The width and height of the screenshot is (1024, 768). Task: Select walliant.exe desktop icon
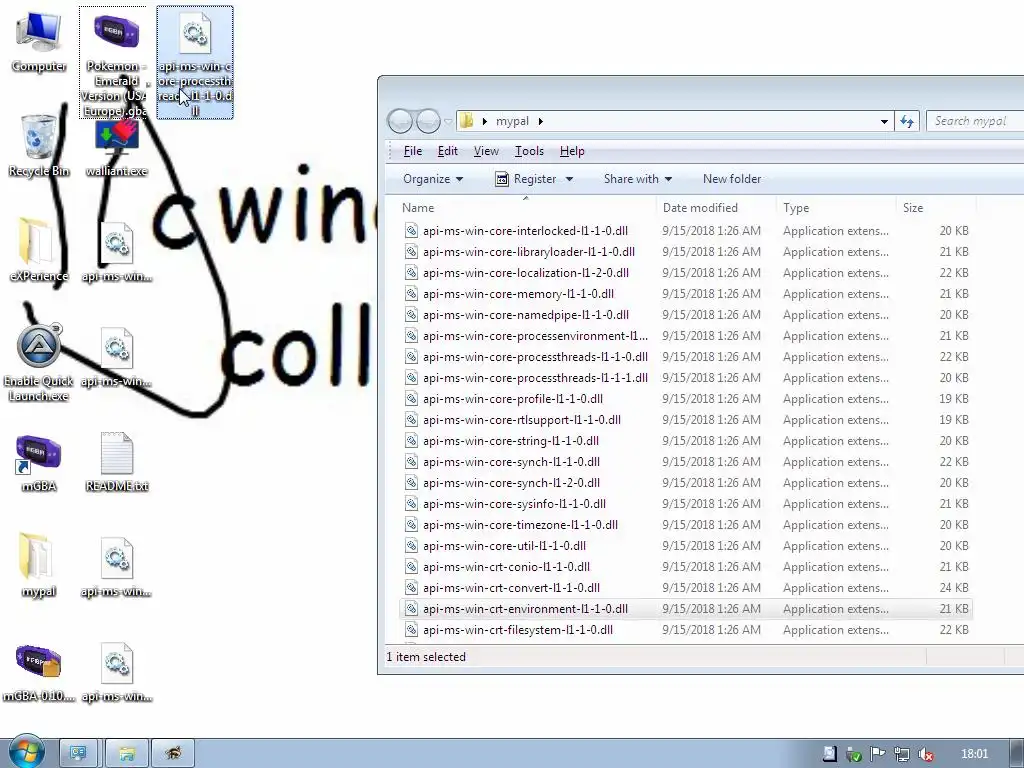(x=116, y=149)
